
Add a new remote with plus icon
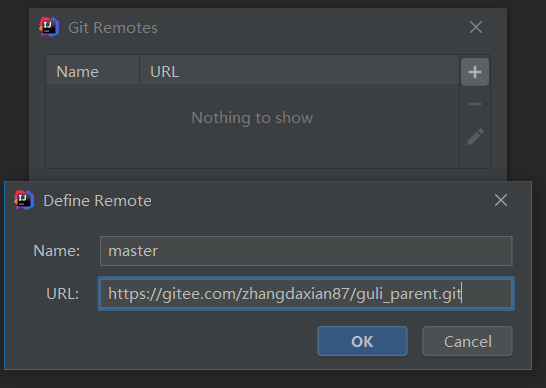coord(475,72)
